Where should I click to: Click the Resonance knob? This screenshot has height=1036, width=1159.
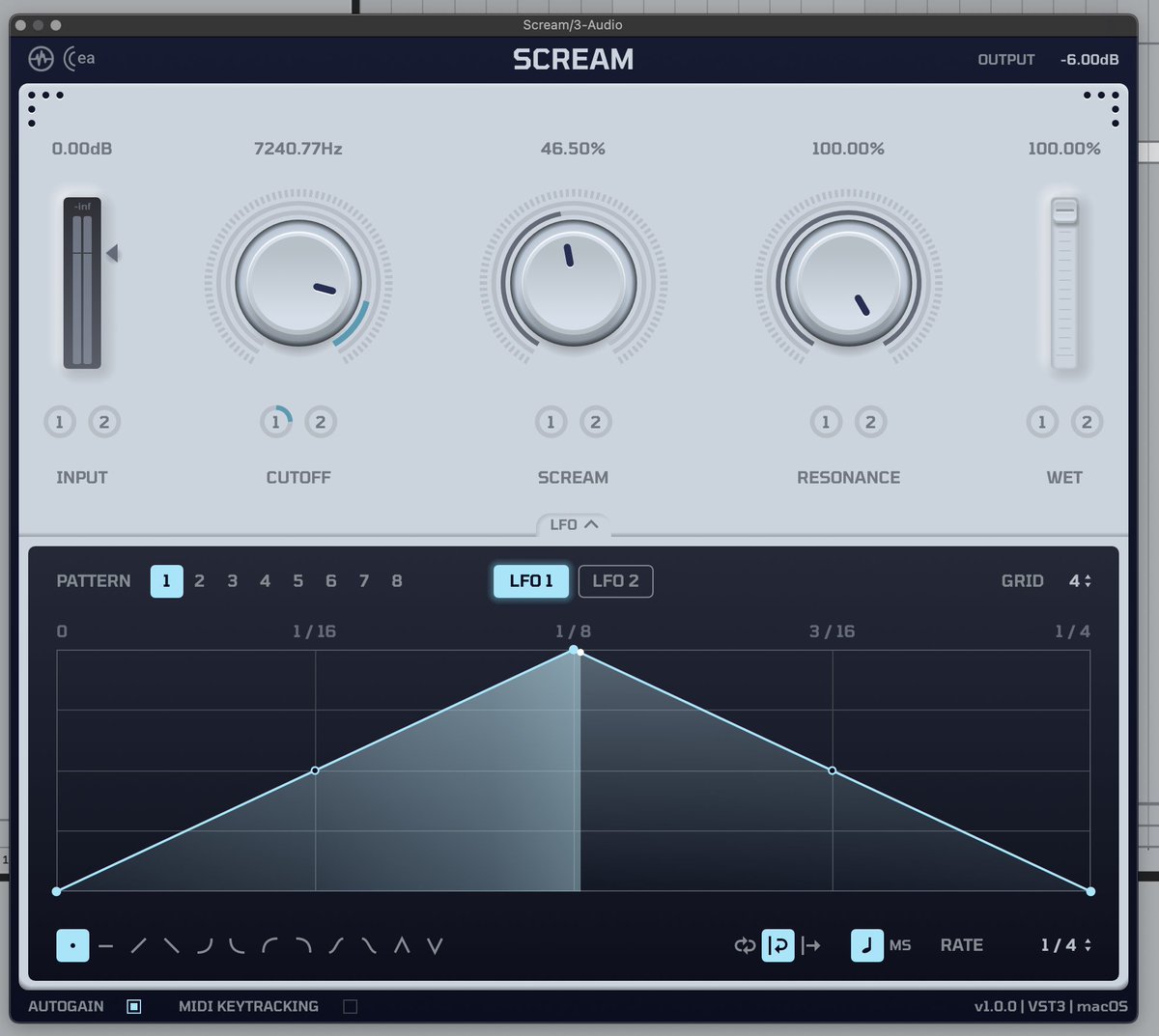coord(848,284)
